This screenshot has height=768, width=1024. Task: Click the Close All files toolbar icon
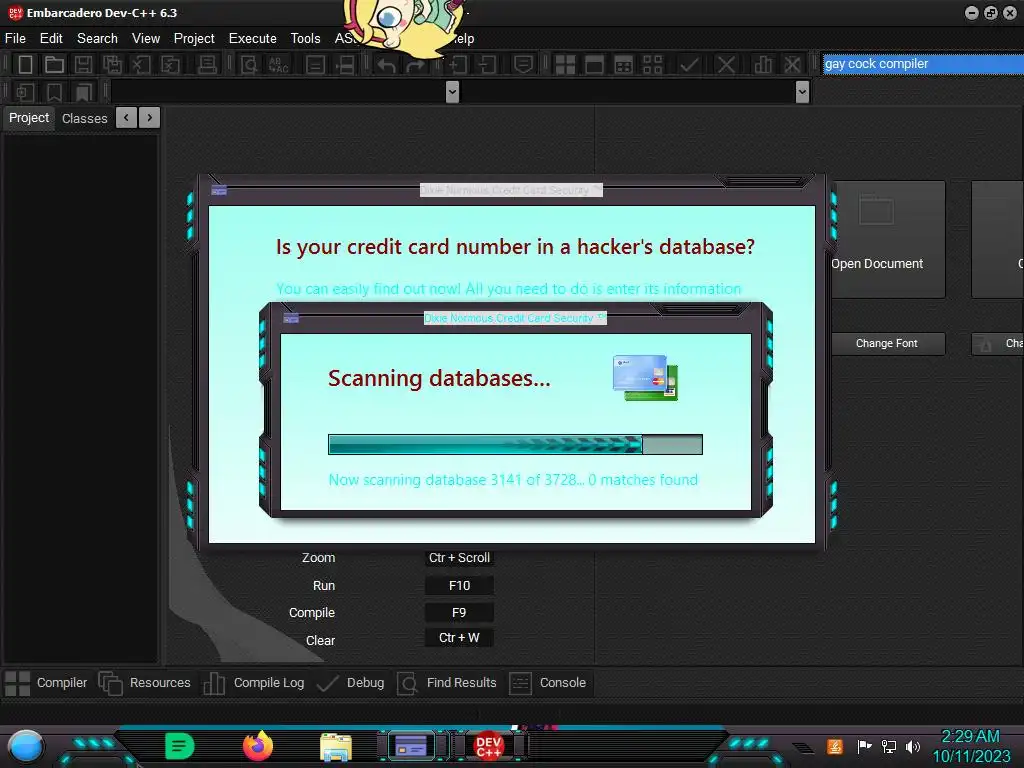pyautogui.click(x=170, y=65)
